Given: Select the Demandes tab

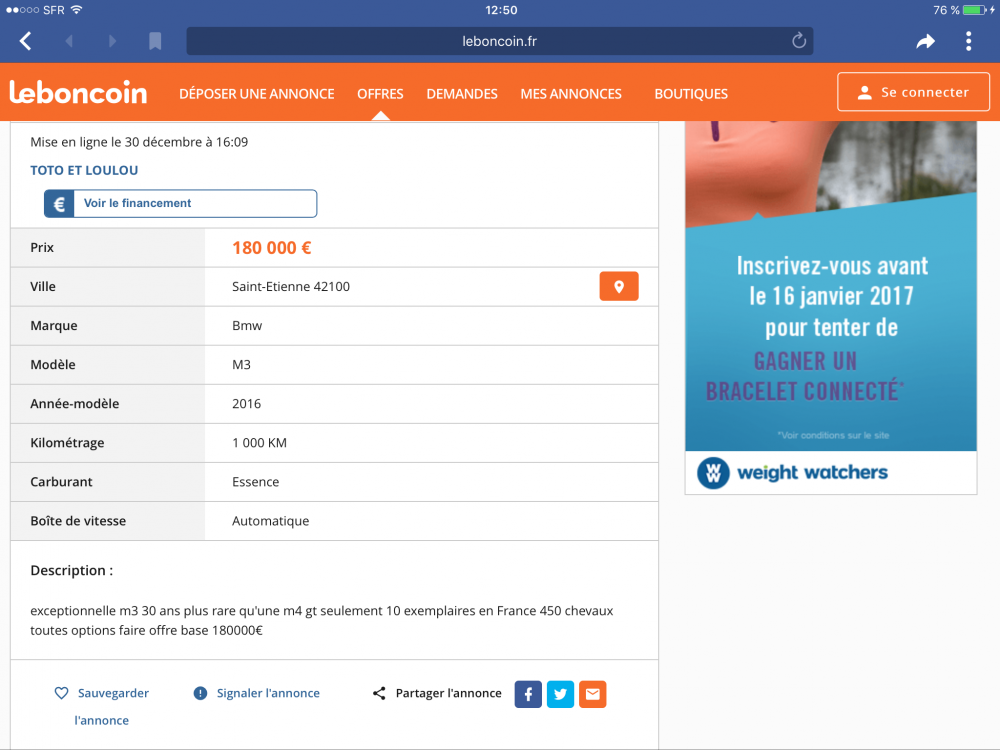Looking at the screenshot, I should [x=462, y=94].
